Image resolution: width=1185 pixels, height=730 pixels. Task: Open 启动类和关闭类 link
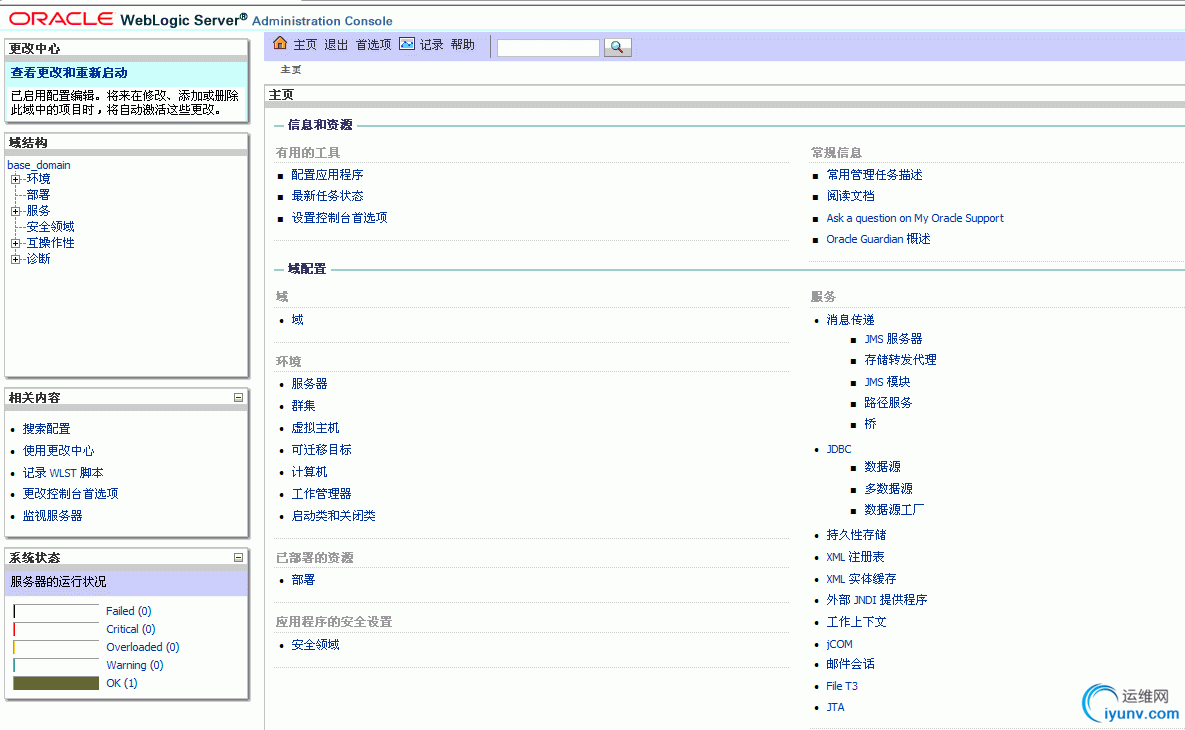(x=333, y=515)
